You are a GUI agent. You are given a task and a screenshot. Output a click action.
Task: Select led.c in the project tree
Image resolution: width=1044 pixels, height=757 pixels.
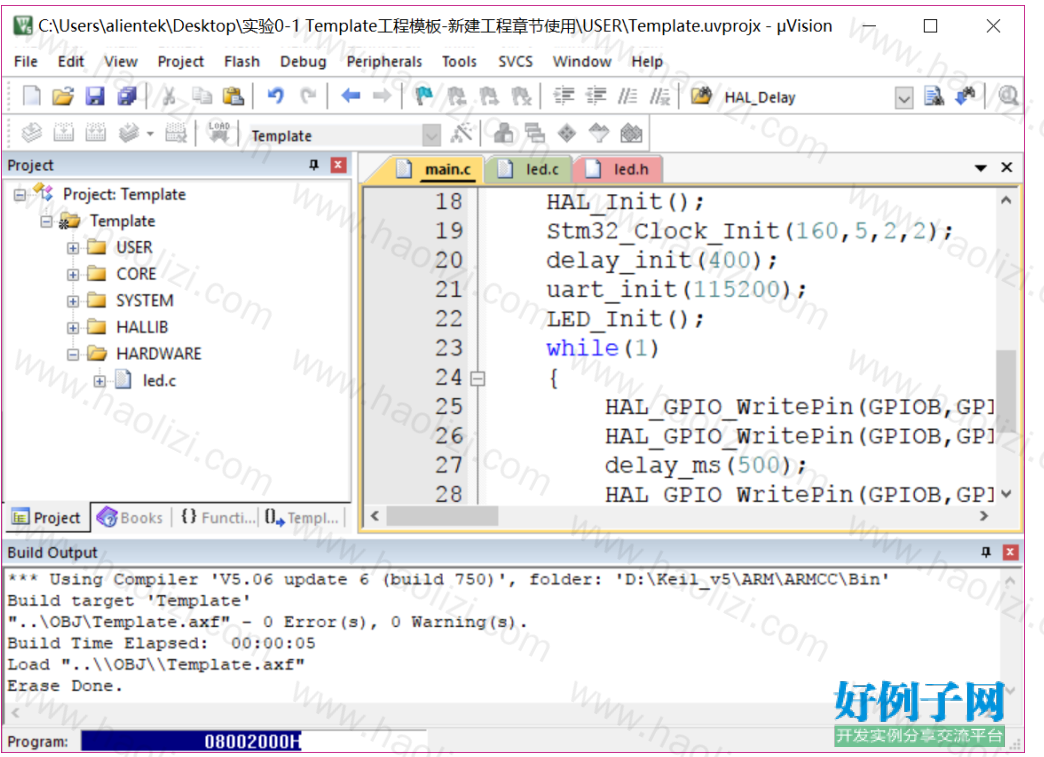click(x=159, y=381)
